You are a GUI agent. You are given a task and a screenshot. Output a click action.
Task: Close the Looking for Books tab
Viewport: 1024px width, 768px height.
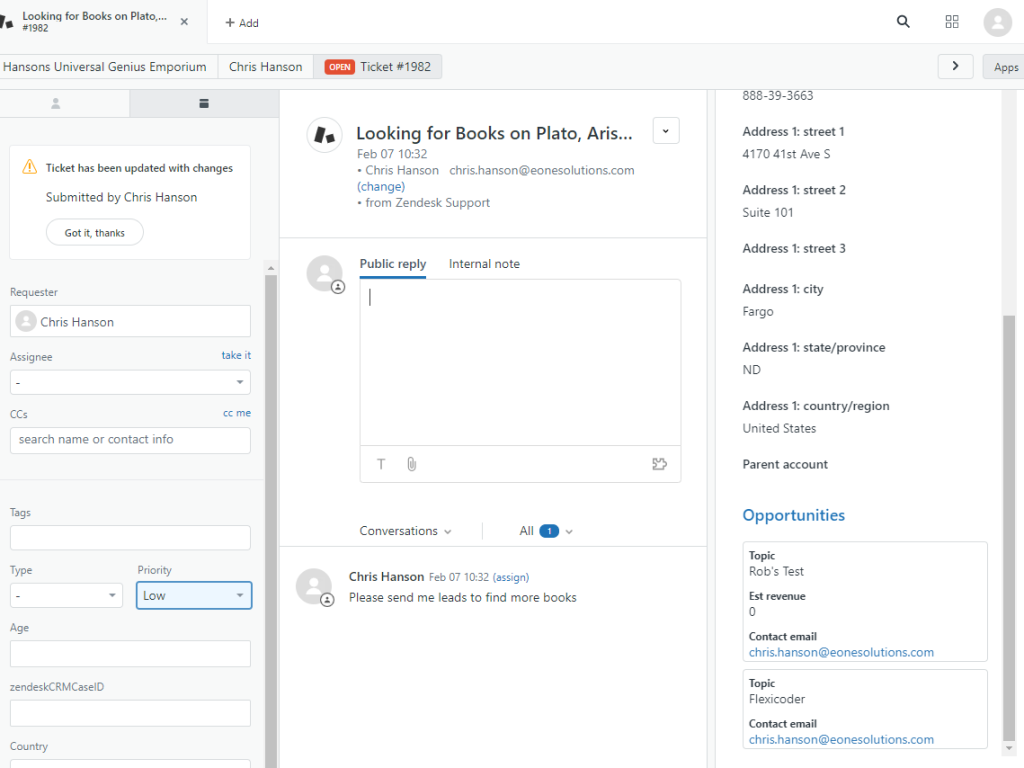click(184, 21)
